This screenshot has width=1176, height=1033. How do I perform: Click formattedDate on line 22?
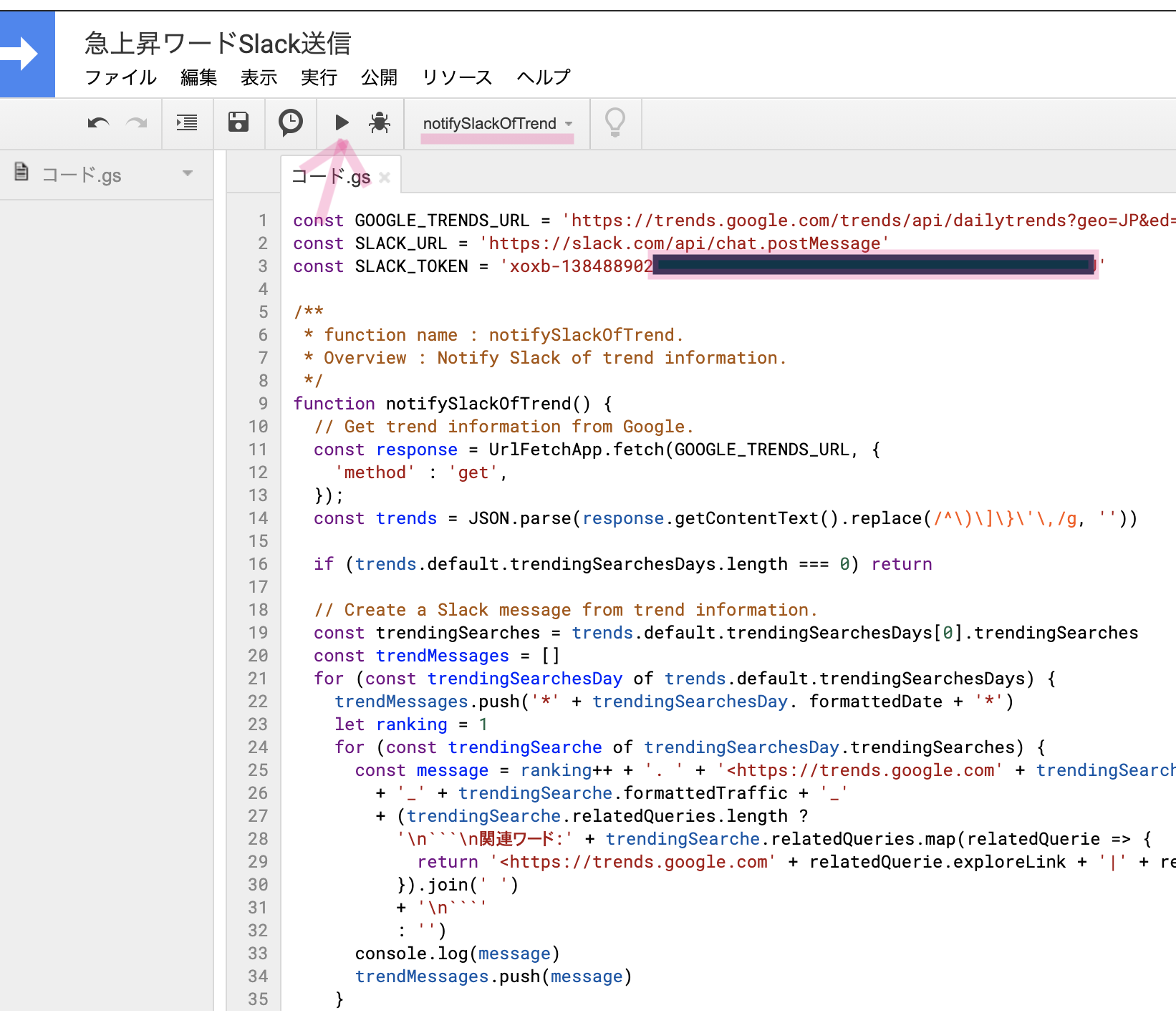pos(875,702)
